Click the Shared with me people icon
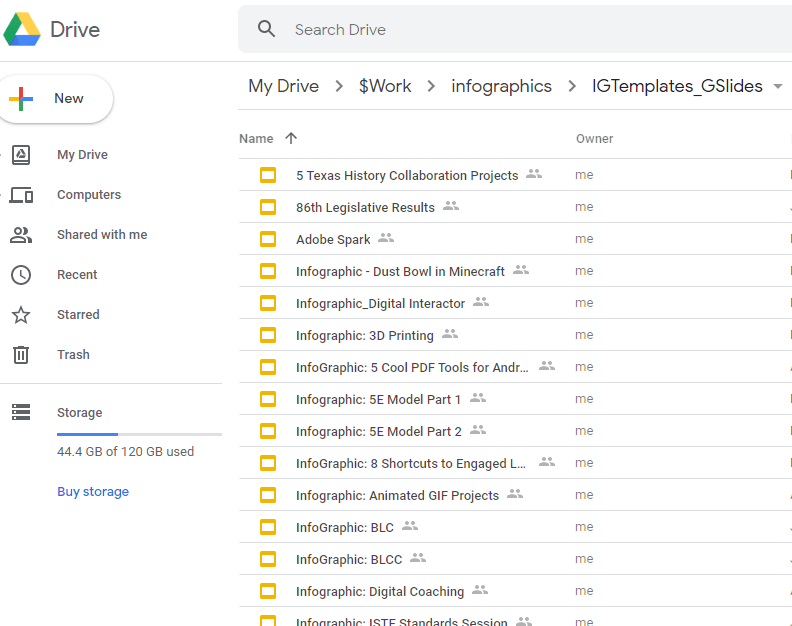 21,235
